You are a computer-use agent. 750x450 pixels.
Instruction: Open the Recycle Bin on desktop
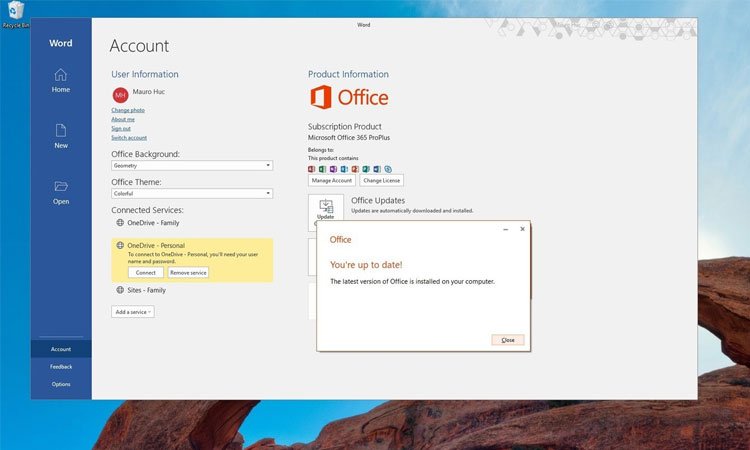13,13
